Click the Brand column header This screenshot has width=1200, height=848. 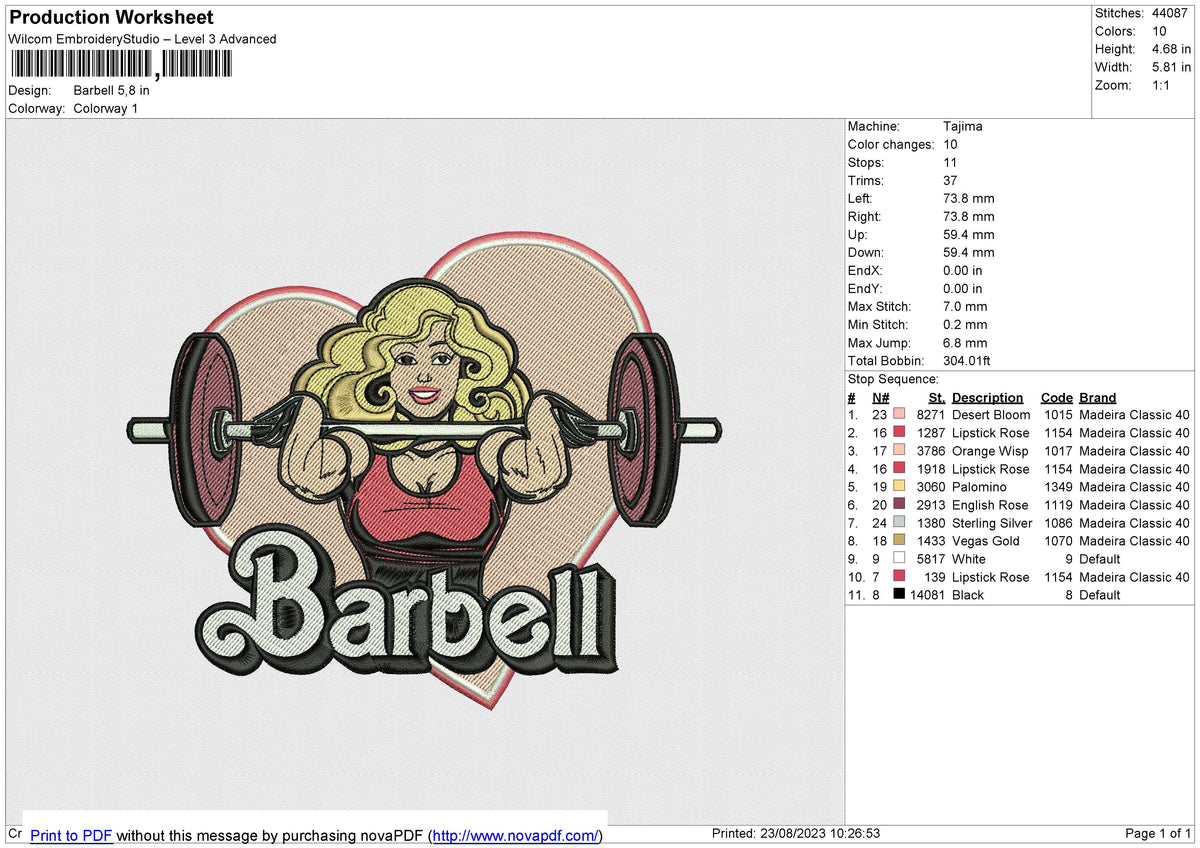click(1097, 397)
